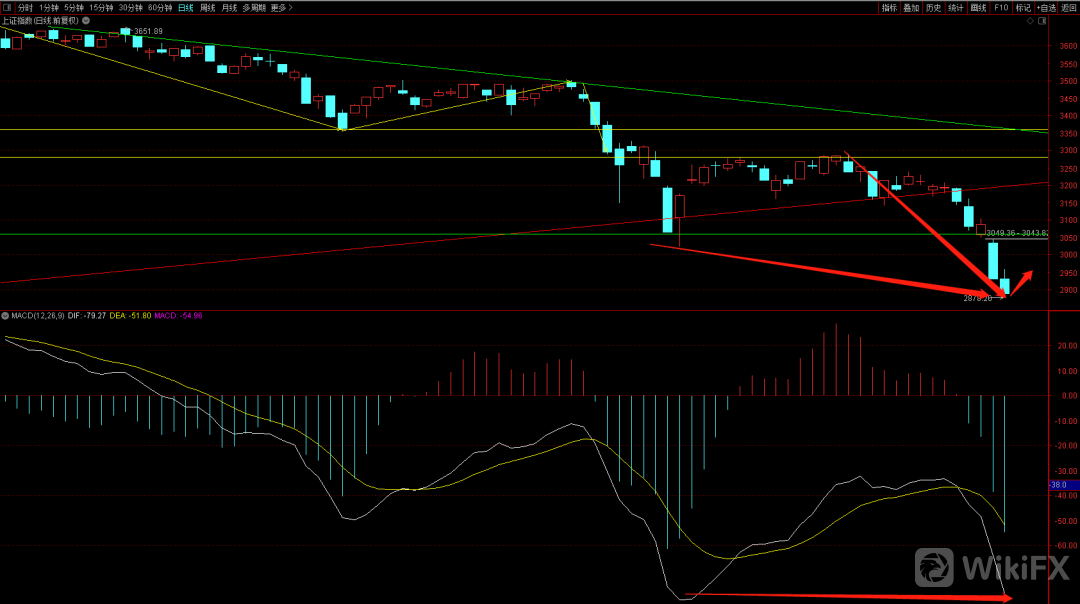1080x604 pixels.
Task: Add to watchlist with +自选 button
Action: pyautogui.click(x=1046, y=7)
